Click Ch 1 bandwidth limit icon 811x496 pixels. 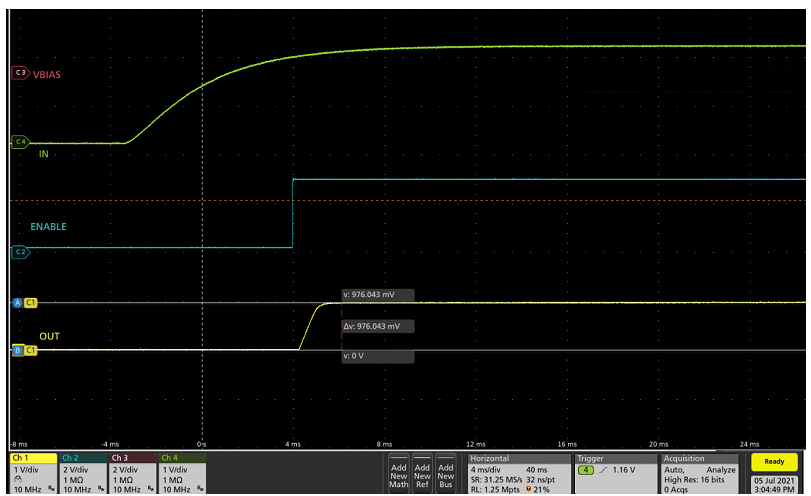click(51, 489)
